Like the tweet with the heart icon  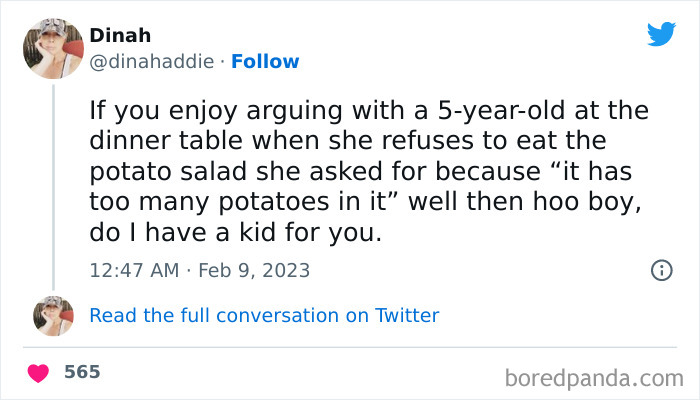[x=39, y=373]
